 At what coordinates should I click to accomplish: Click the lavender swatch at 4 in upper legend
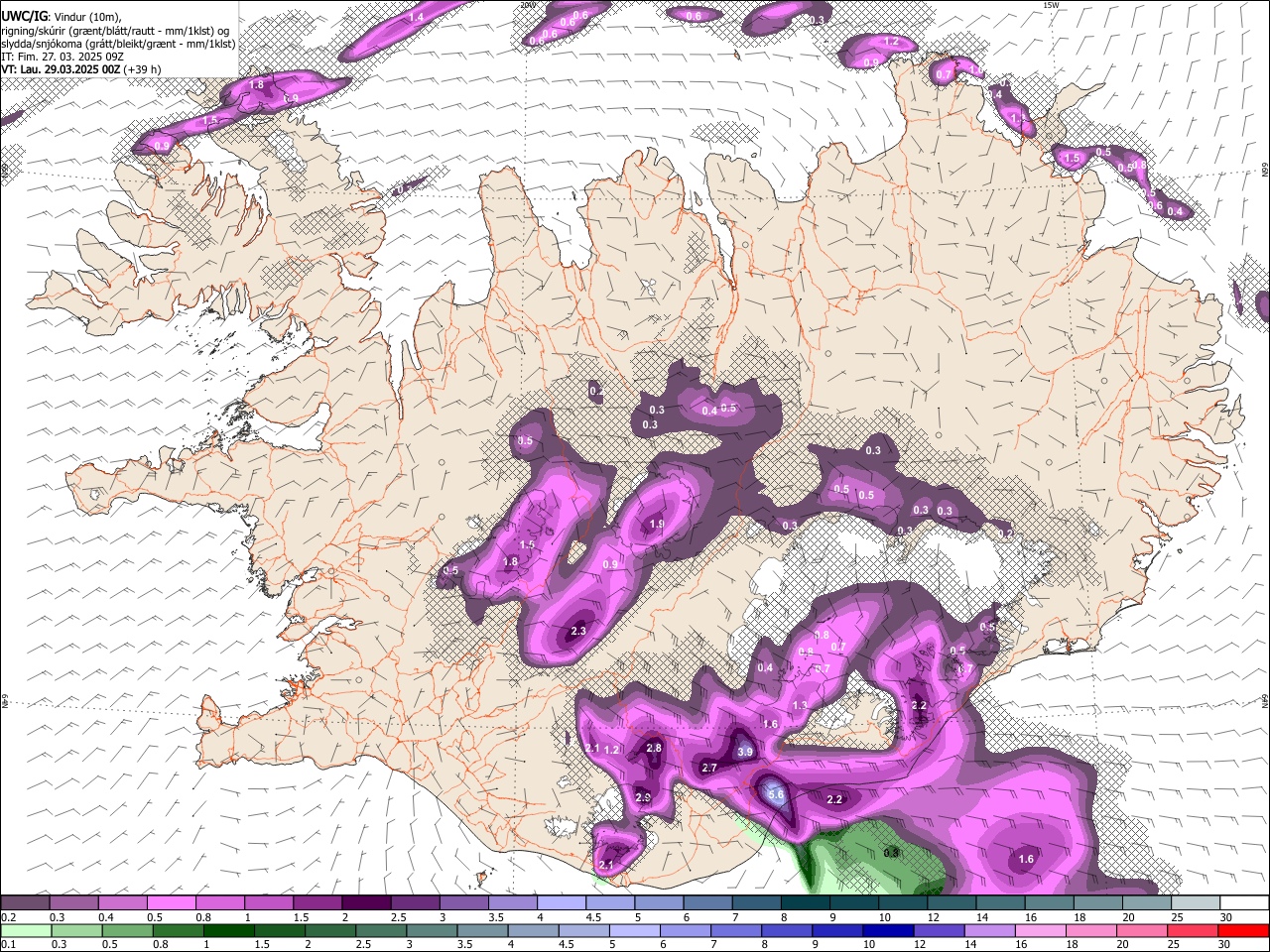click(x=561, y=903)
